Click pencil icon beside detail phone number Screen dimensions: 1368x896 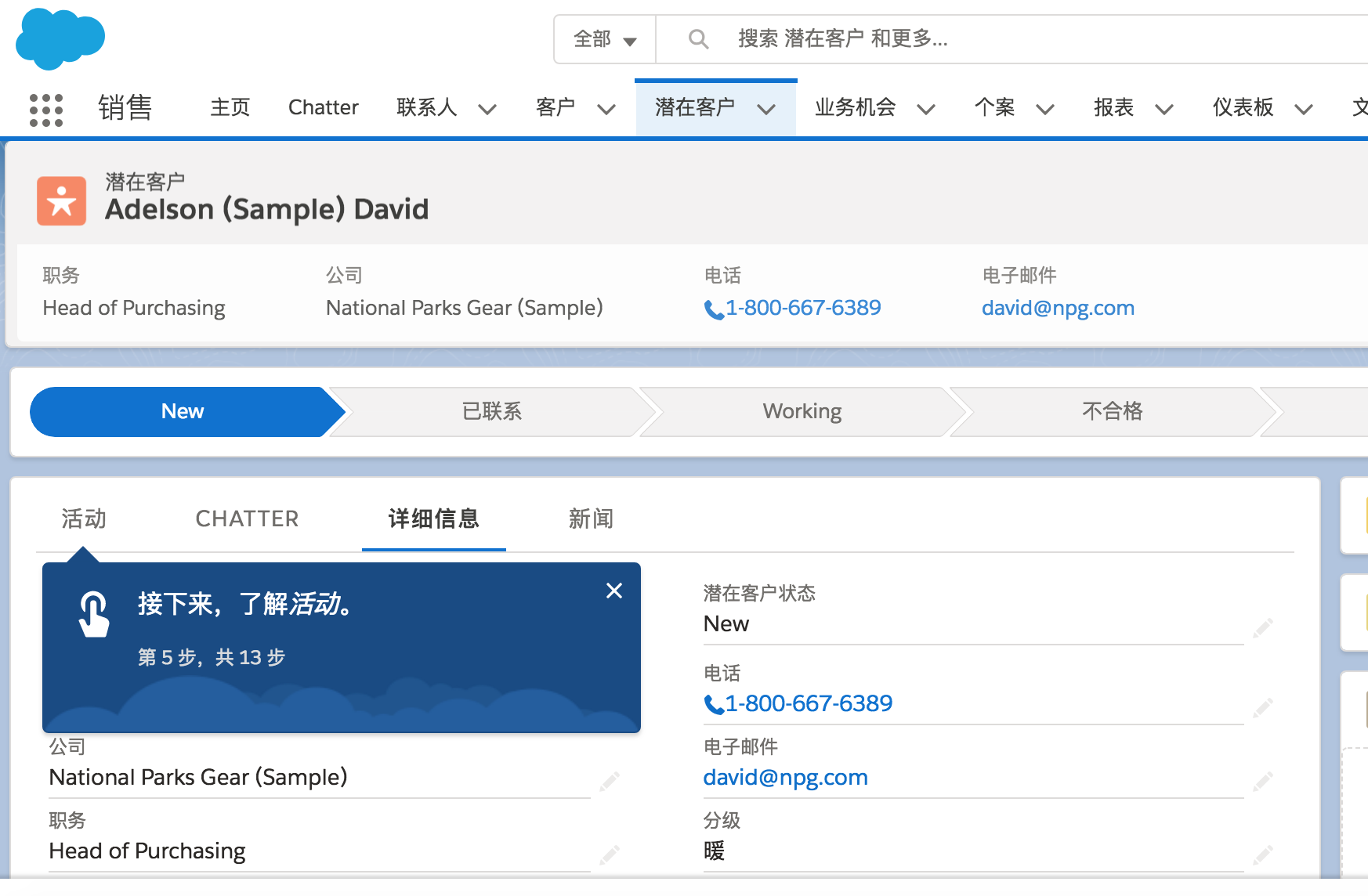1262,707
